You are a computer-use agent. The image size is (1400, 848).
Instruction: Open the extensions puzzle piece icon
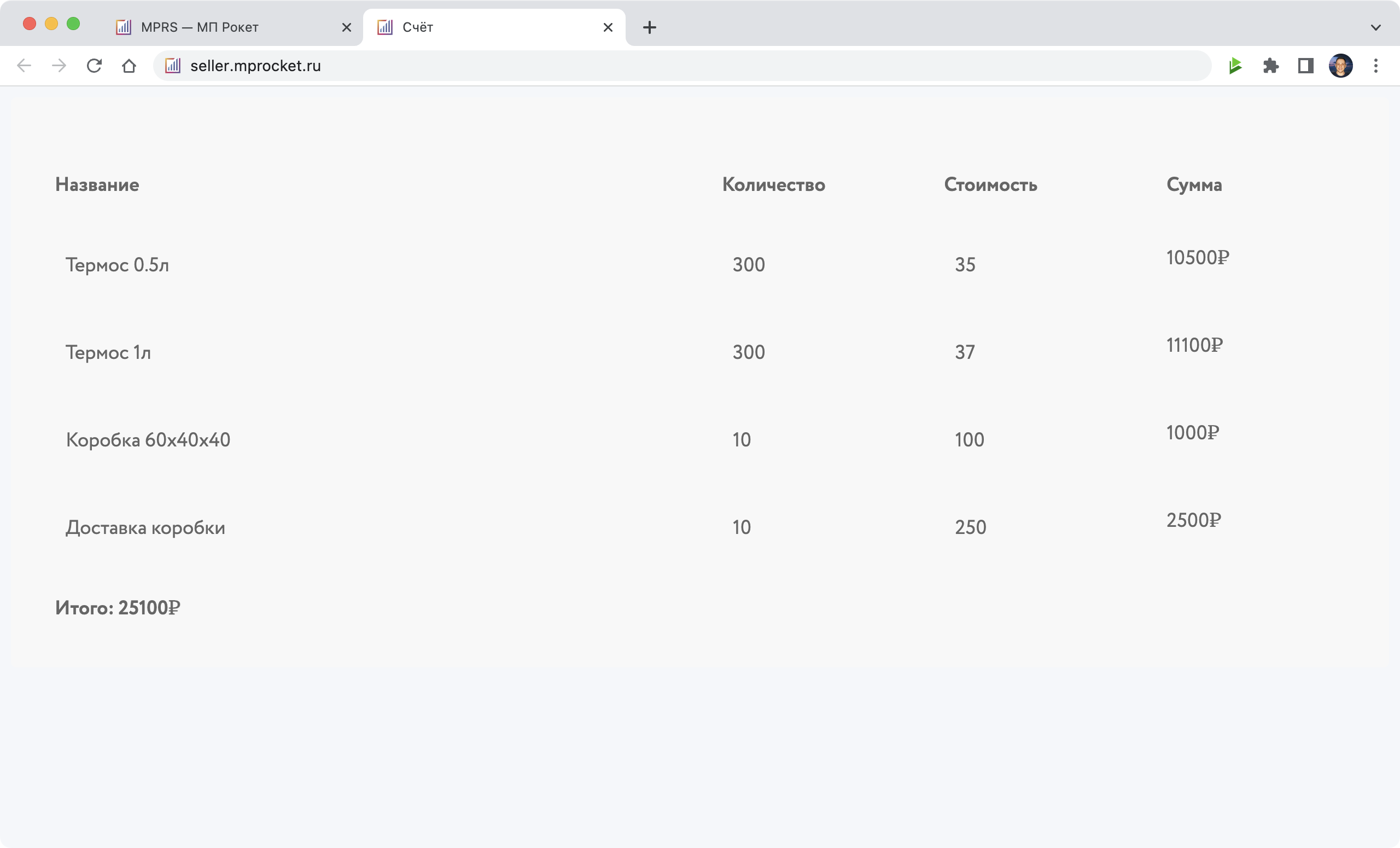tap(1270, 66)
